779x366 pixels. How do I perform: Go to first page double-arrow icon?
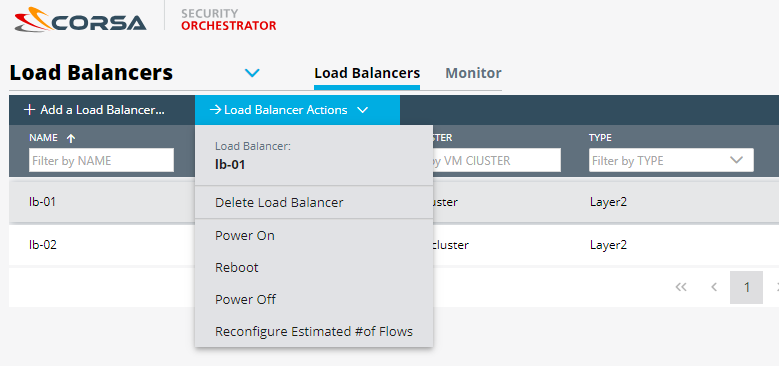681,287
